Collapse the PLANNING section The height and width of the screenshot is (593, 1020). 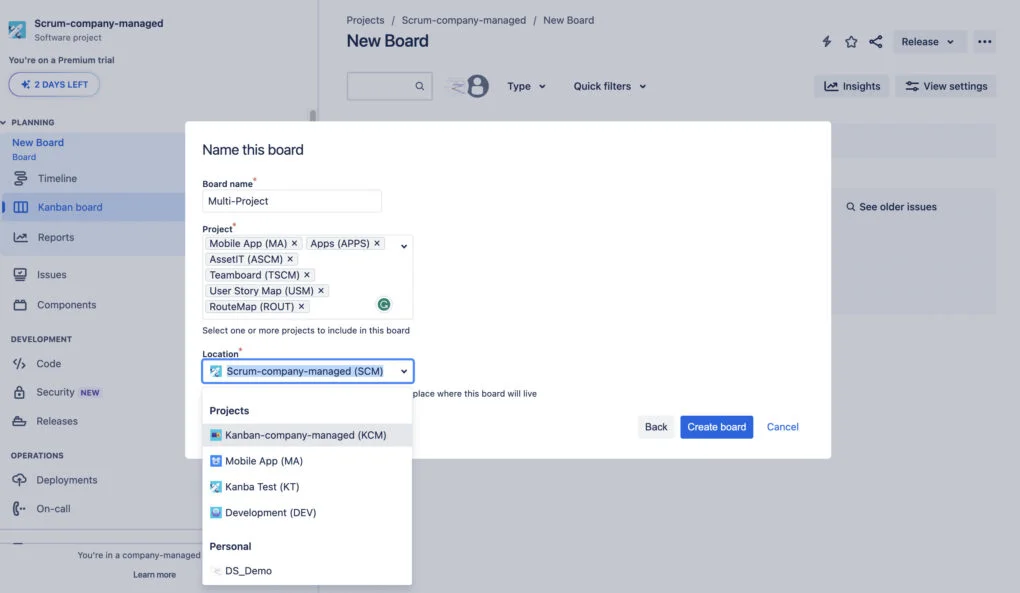4,122
